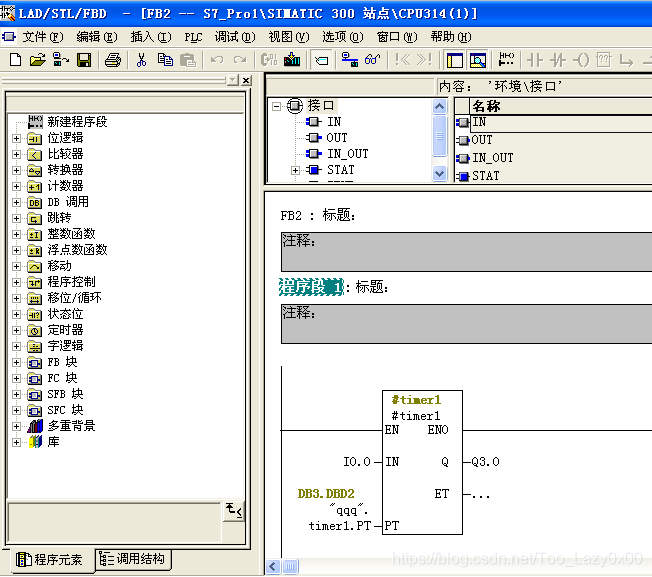The height and width of the screenshot is (577, 652).
Task: Close the program elements side panel
Action: 246,80
